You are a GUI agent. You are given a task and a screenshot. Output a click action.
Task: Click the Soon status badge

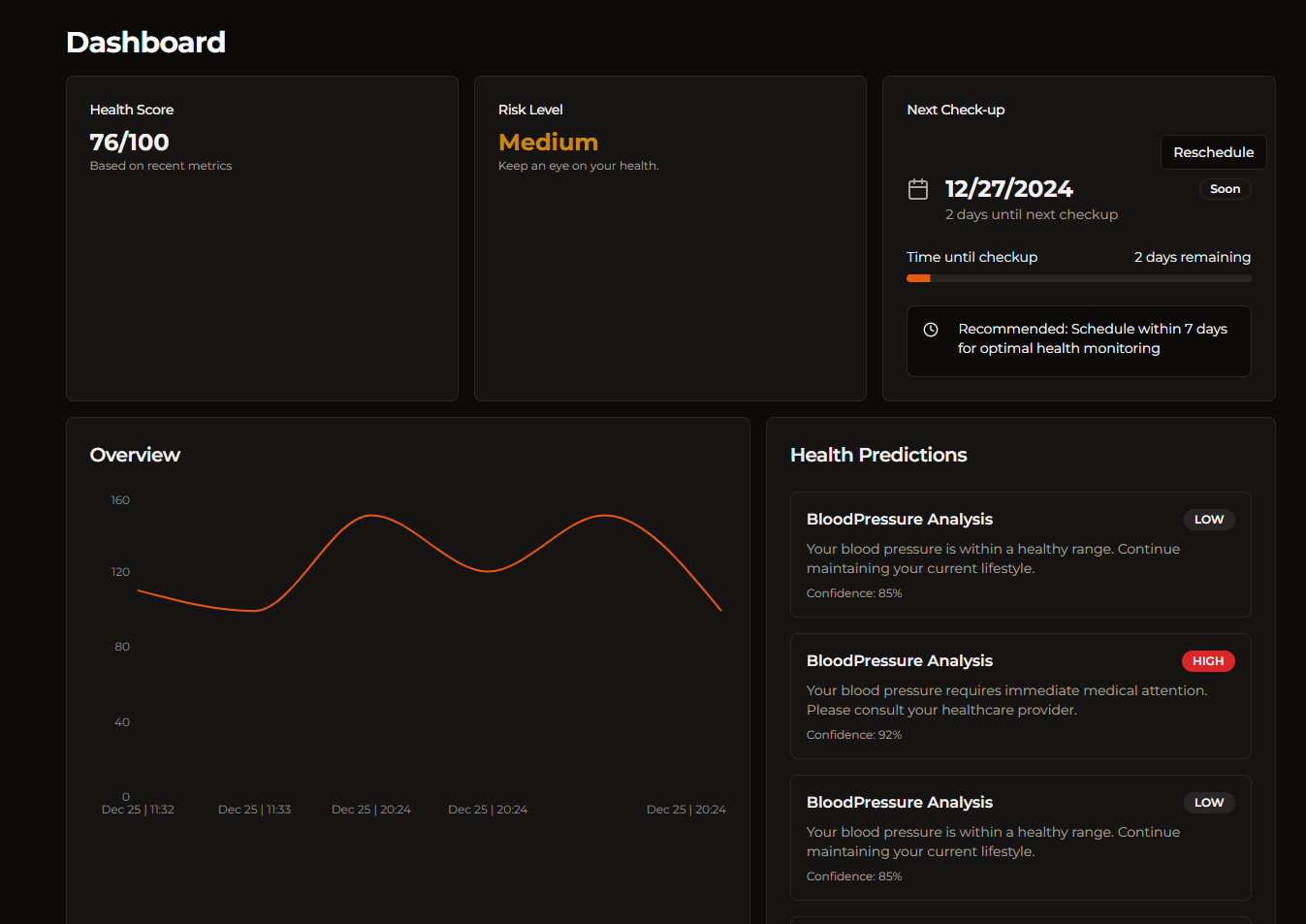tap(1225, 189)
